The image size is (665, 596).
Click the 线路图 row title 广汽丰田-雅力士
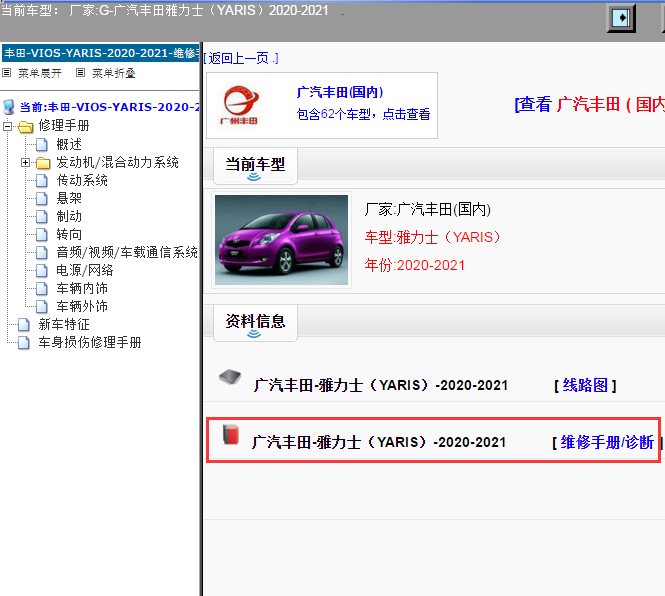tap(380, 386)
